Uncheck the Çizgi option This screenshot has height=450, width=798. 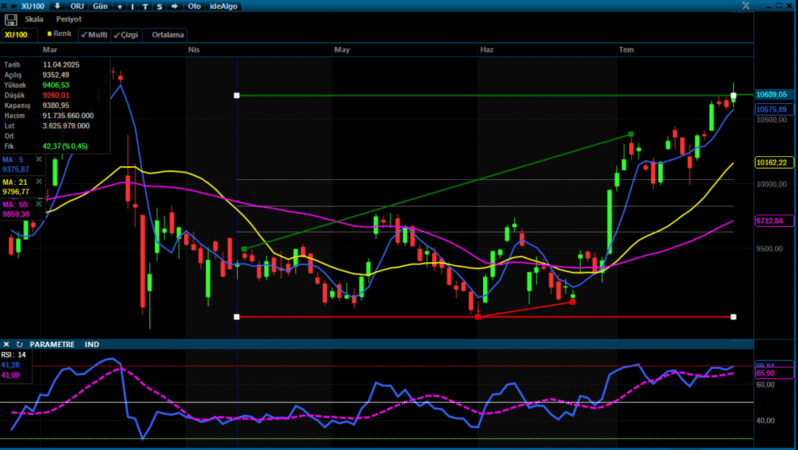[x=126, y=35]
